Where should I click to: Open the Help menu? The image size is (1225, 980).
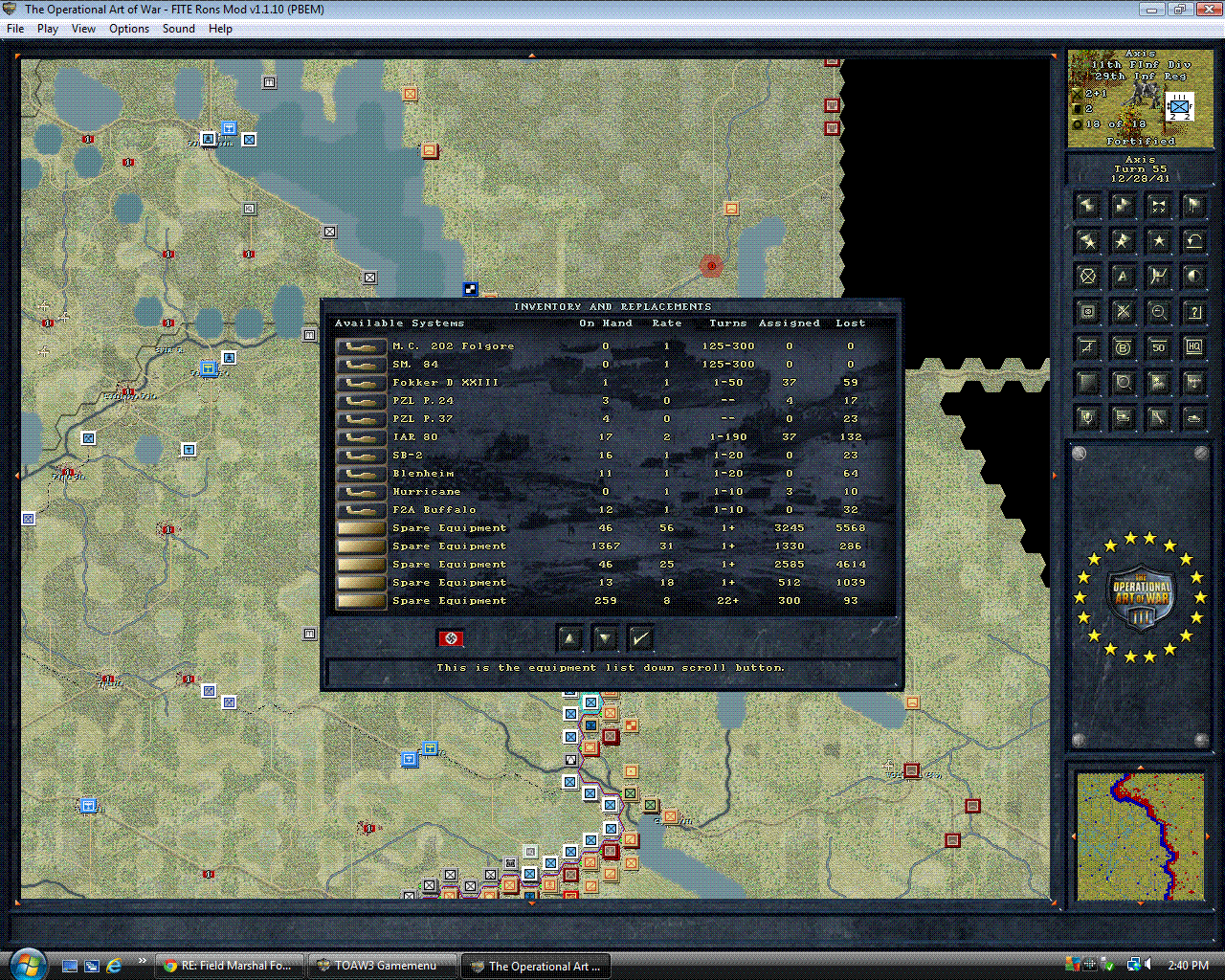(x=220, y=29)
